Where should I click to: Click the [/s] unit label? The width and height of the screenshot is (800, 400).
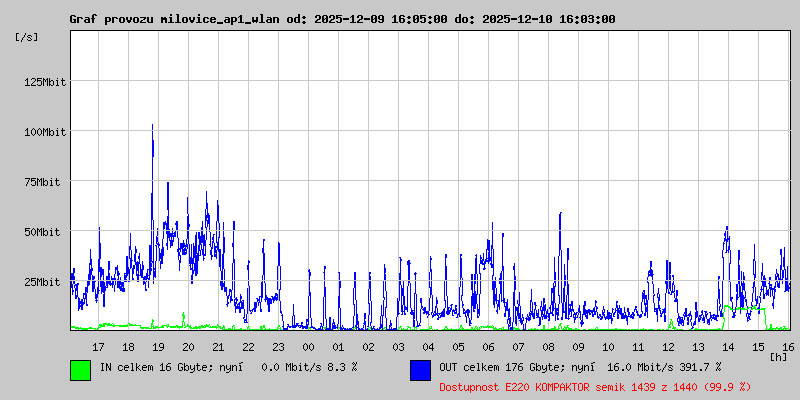pos(27,37)
